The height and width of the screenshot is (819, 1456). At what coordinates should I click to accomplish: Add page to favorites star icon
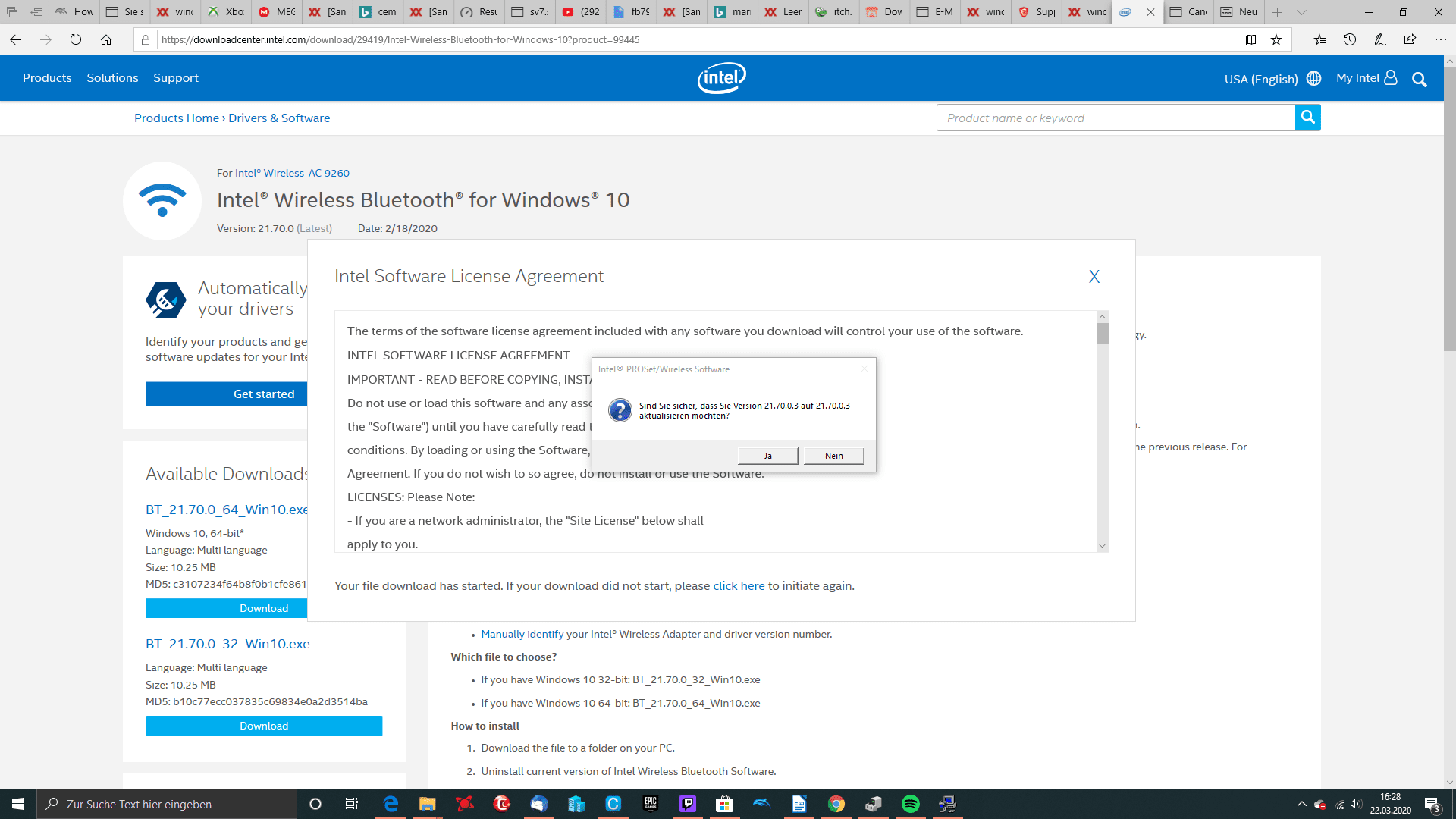1276,39
